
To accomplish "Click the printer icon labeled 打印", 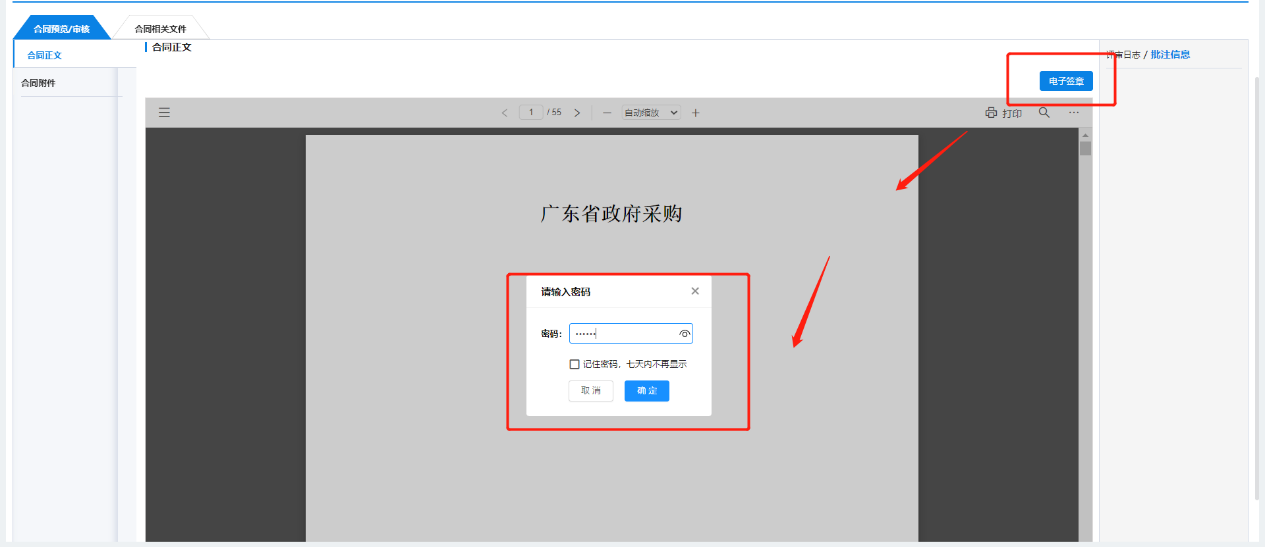I will pos(1003,113).
